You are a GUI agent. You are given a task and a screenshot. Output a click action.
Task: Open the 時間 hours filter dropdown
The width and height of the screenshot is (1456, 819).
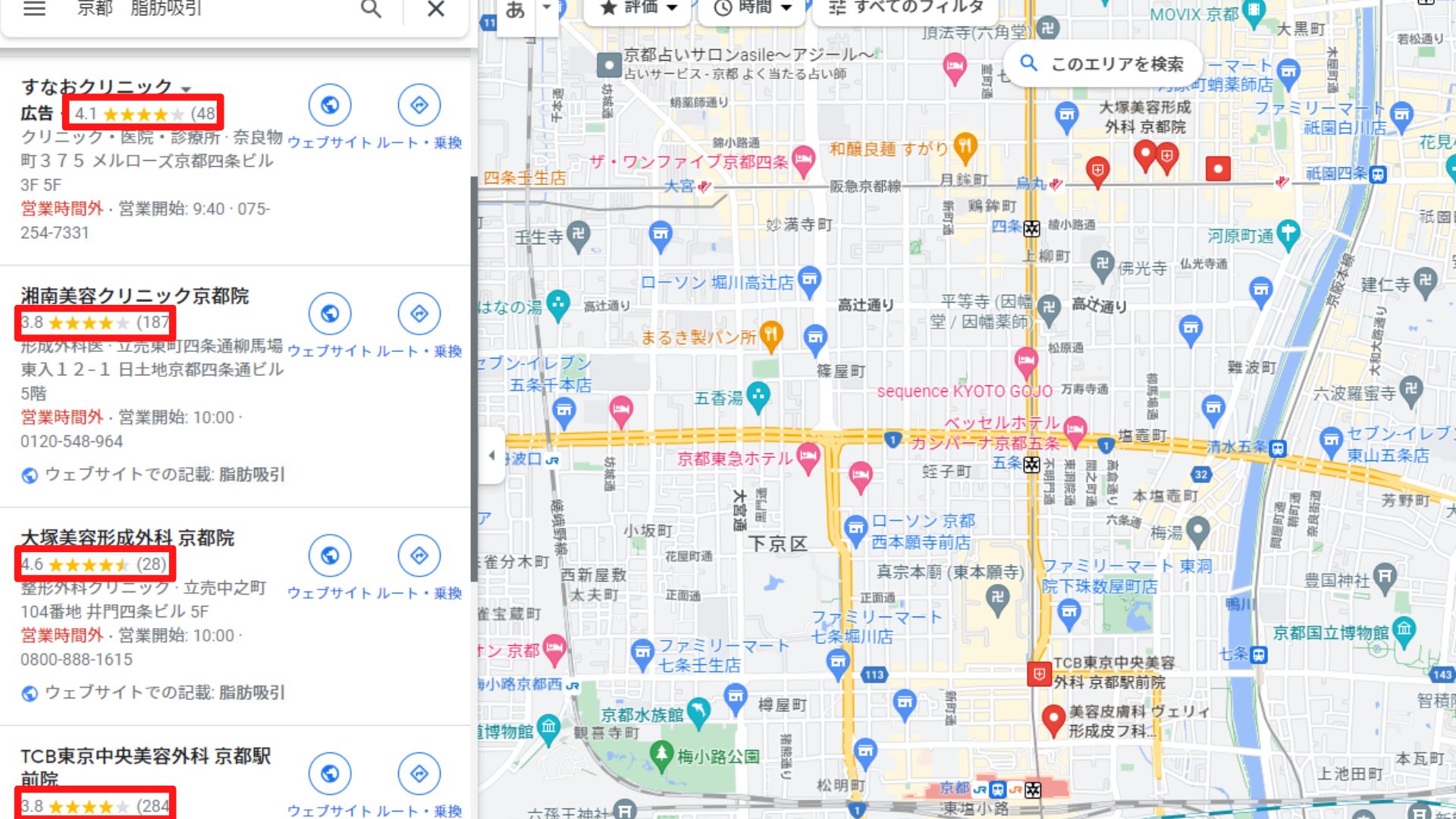coord(752,8)
